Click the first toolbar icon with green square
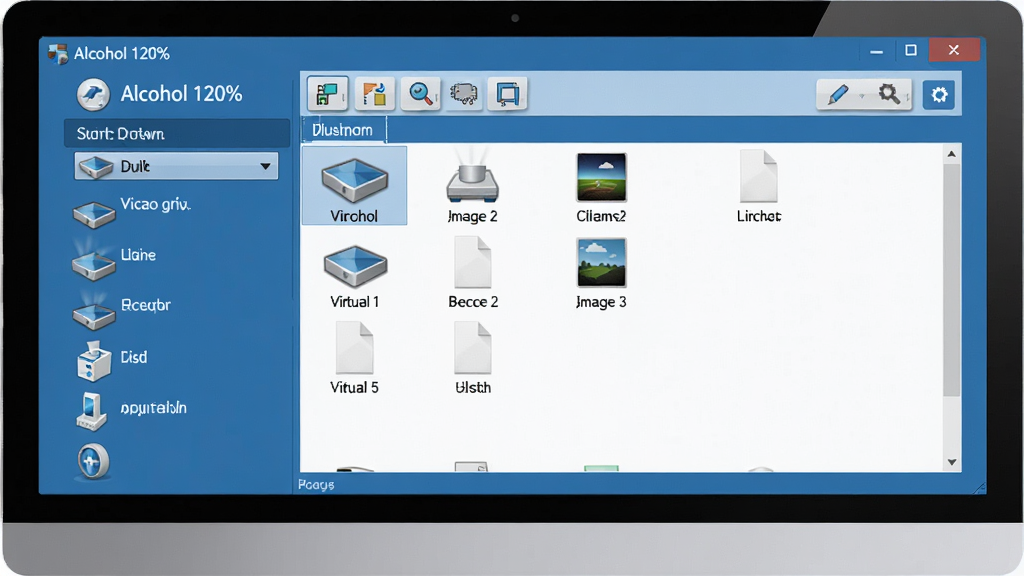The image size is (1024, 576). pyautogui.click(x=327, y=94)
